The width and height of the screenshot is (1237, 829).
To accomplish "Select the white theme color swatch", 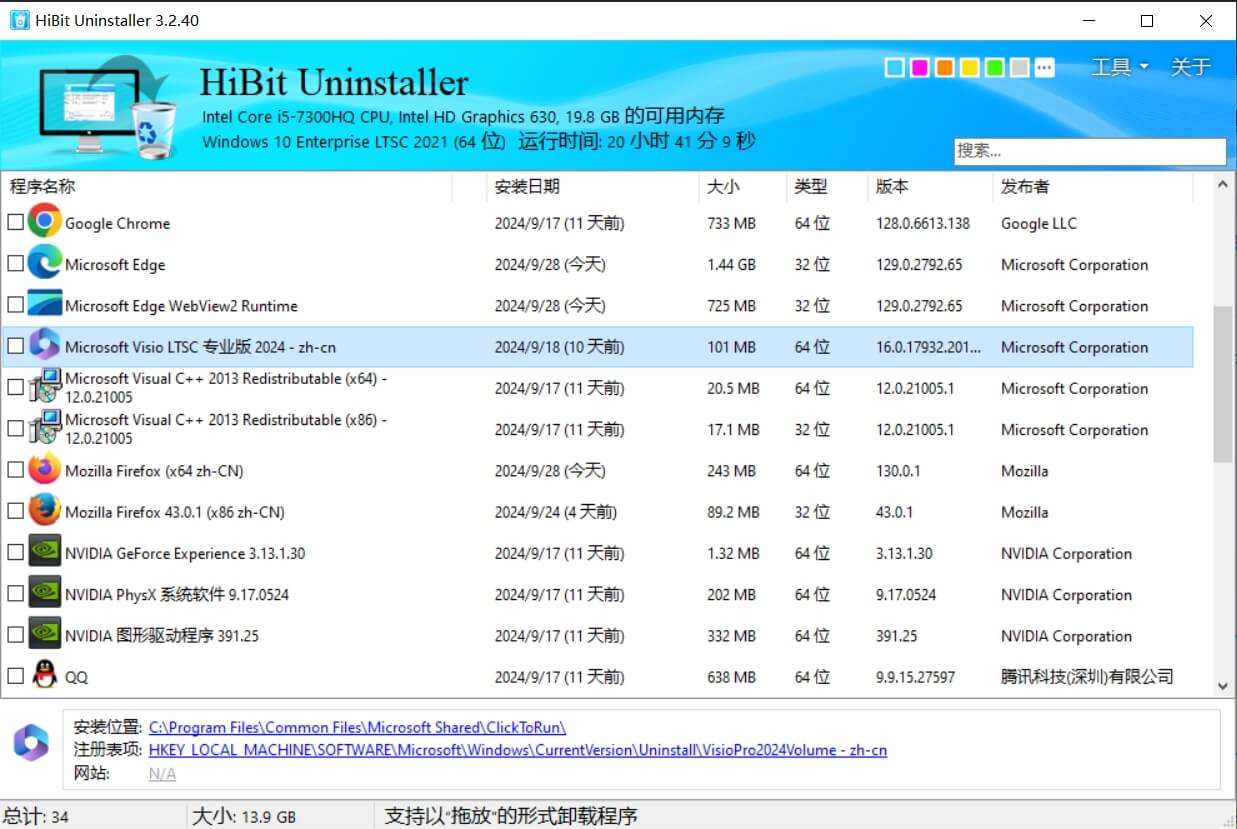I will click(894, 67).
